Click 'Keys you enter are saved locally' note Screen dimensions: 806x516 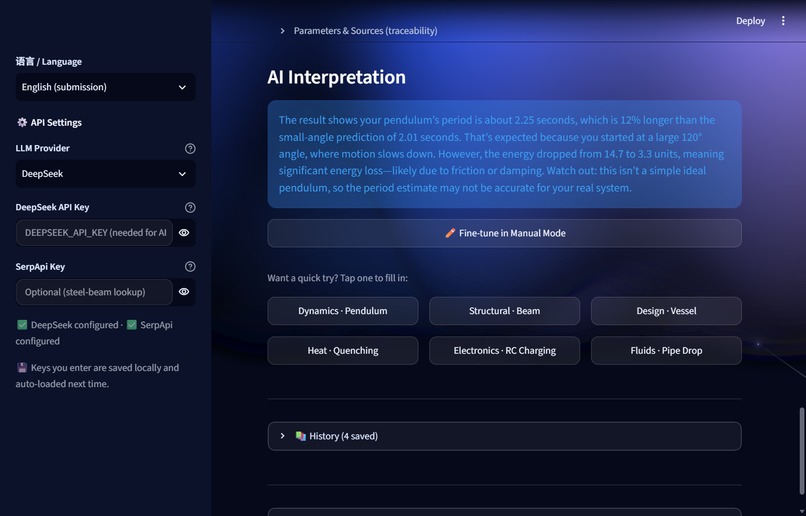tap(97, 376)
